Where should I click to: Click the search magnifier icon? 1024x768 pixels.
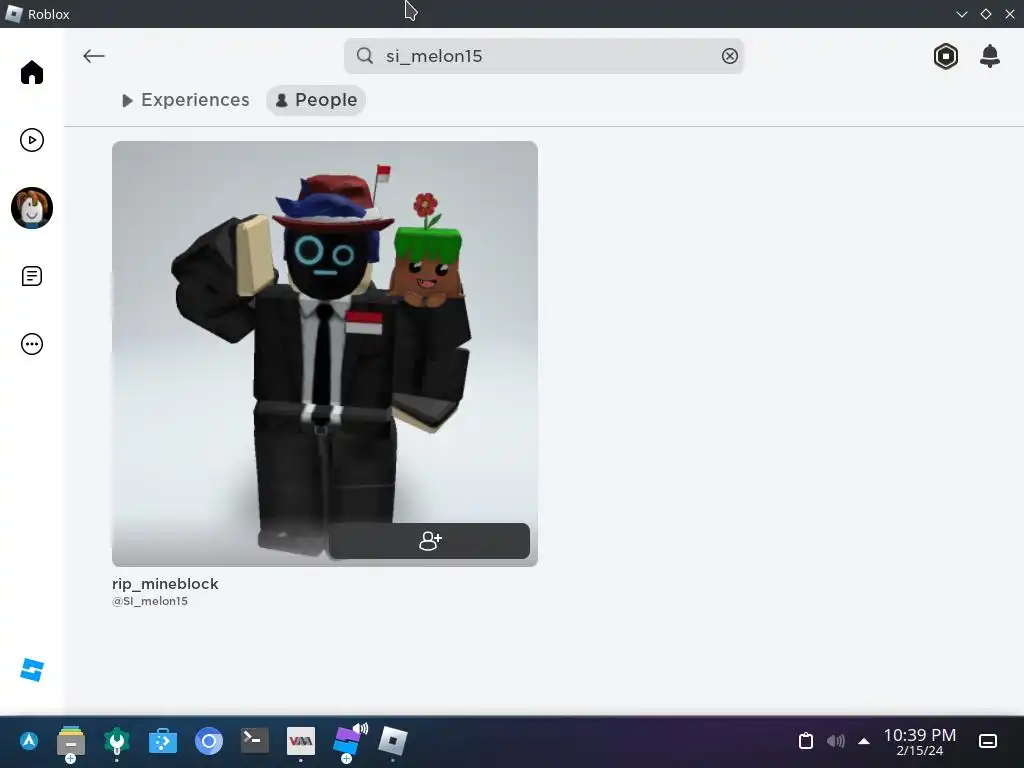364,56
